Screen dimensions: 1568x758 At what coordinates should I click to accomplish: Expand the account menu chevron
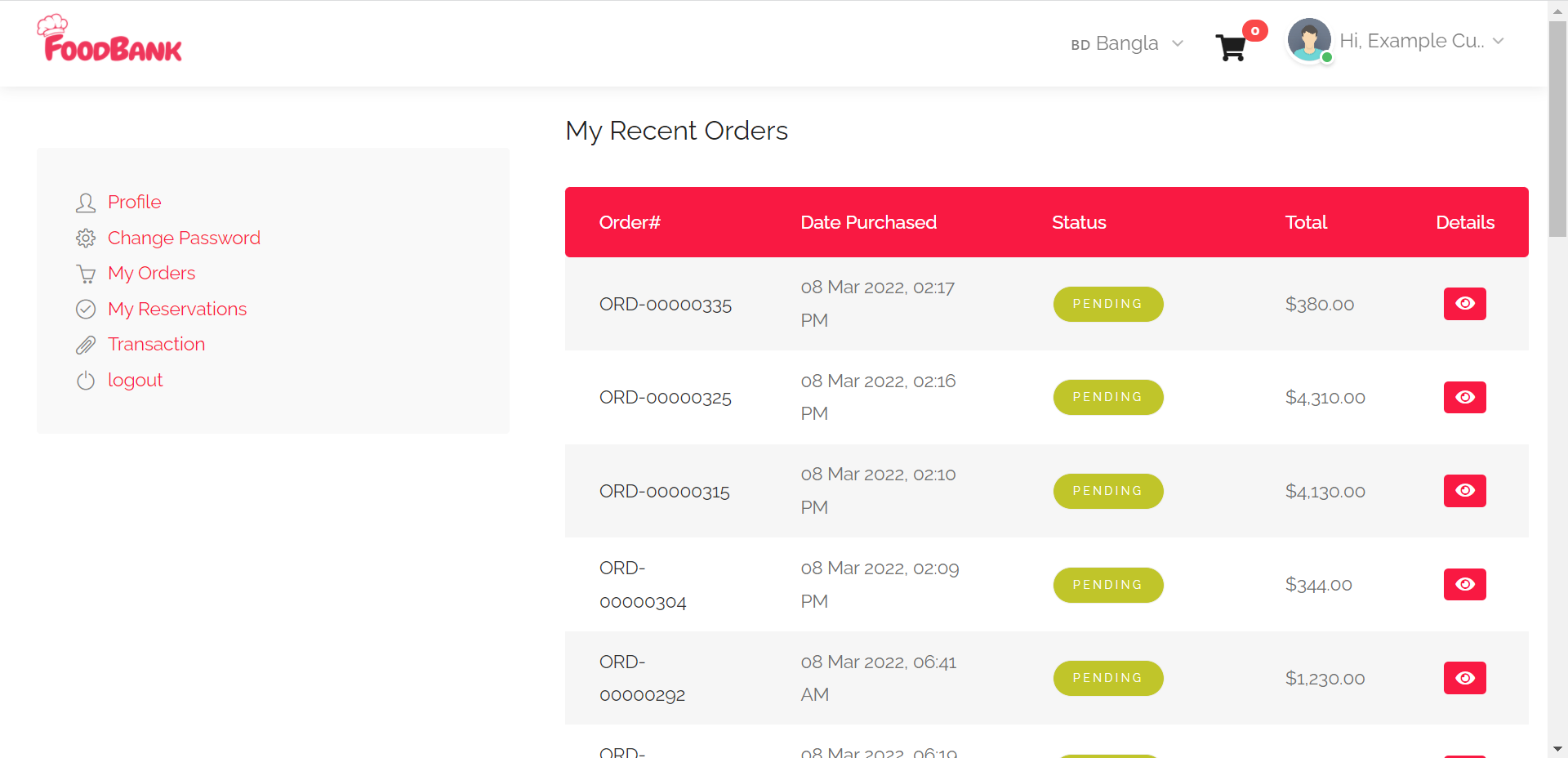pyautogui.click(x=1498, y=41)
